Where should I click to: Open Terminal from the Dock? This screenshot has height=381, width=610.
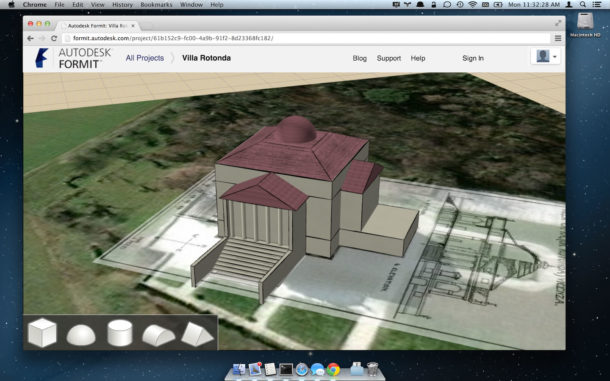(x=286, y=369)
